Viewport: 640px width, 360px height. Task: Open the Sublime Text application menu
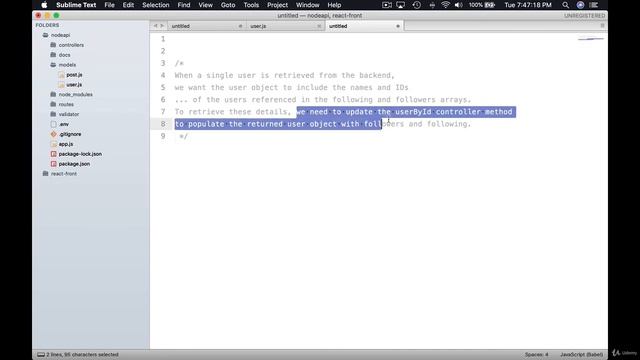tap(76, 5)
